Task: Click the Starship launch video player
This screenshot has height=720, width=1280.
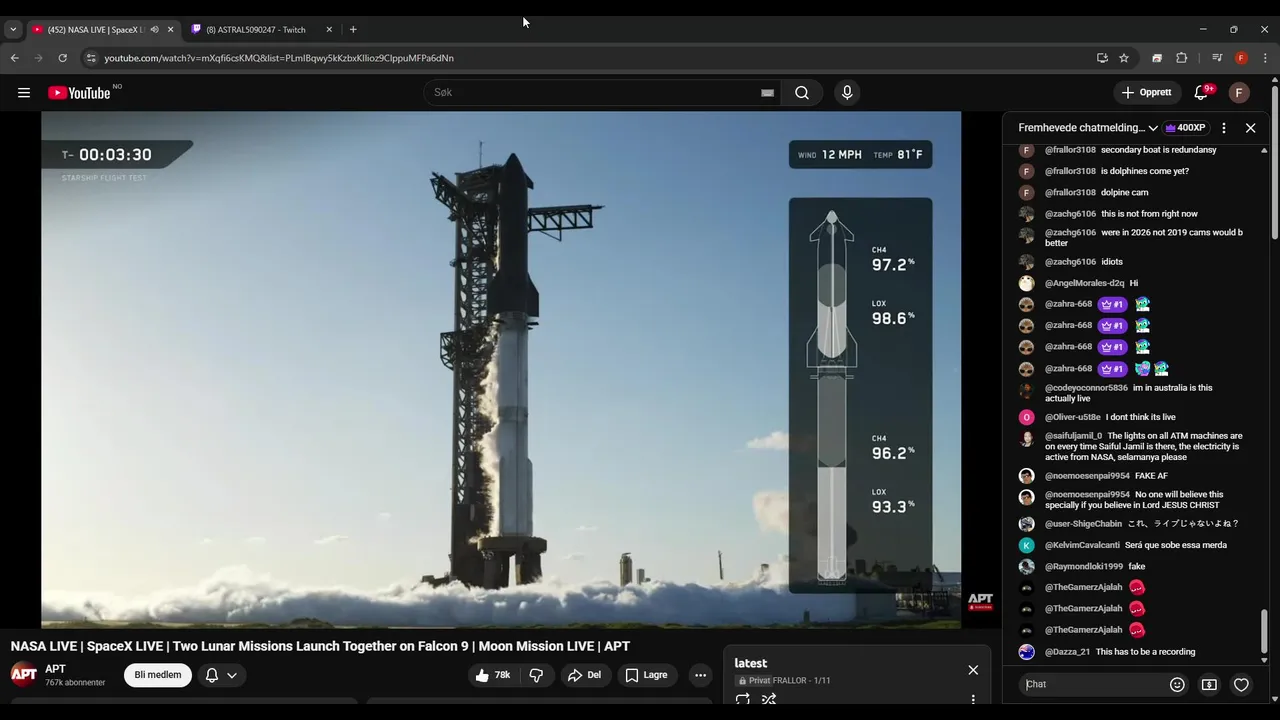Action: click(x=501, y=370)
